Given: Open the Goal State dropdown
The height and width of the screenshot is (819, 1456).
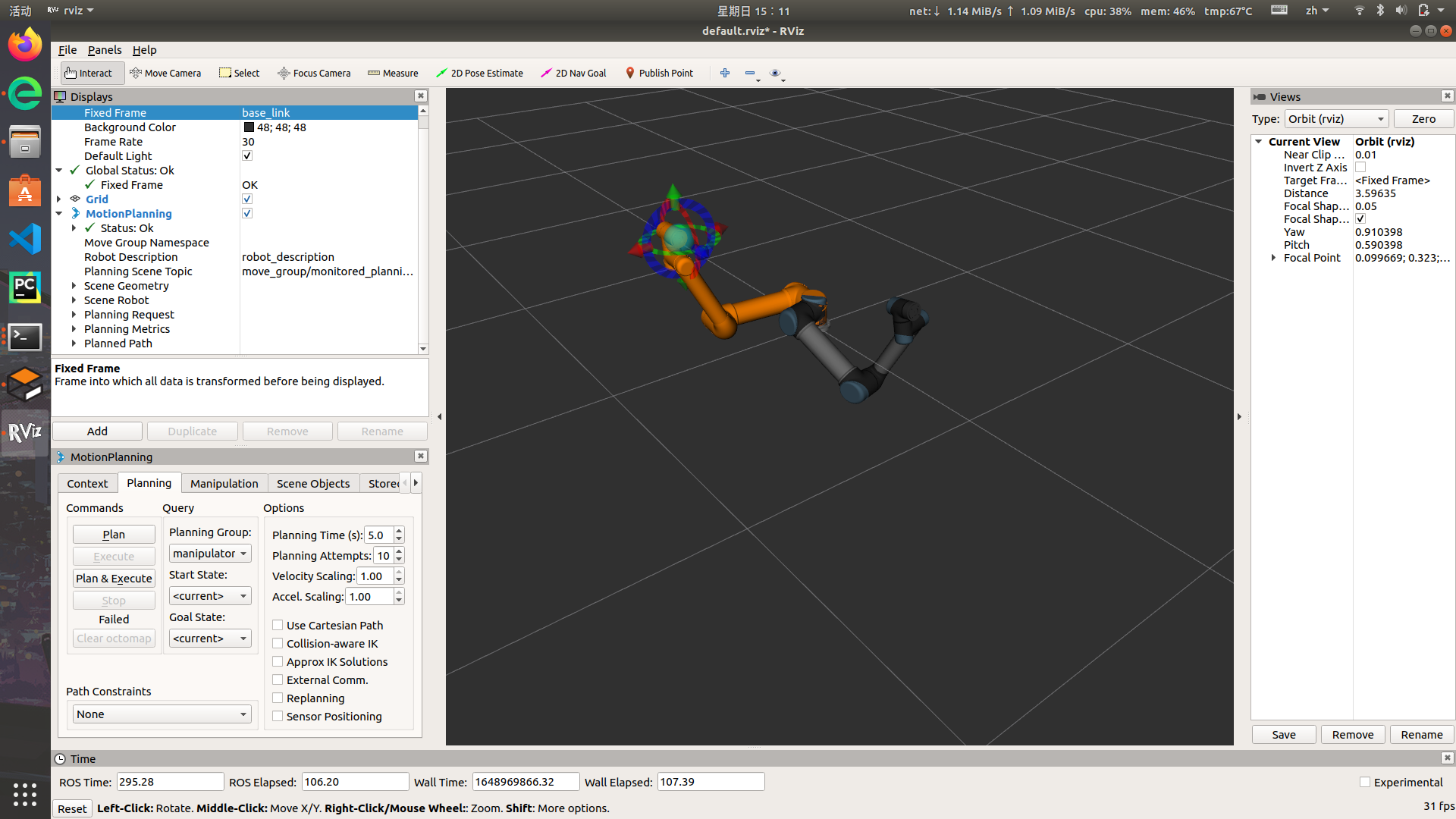Looking at the screenshot, I should [x=210, y=639].
